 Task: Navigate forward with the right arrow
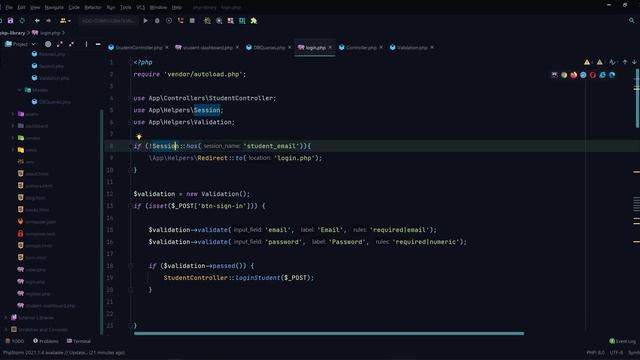click(x=49, y=20)
